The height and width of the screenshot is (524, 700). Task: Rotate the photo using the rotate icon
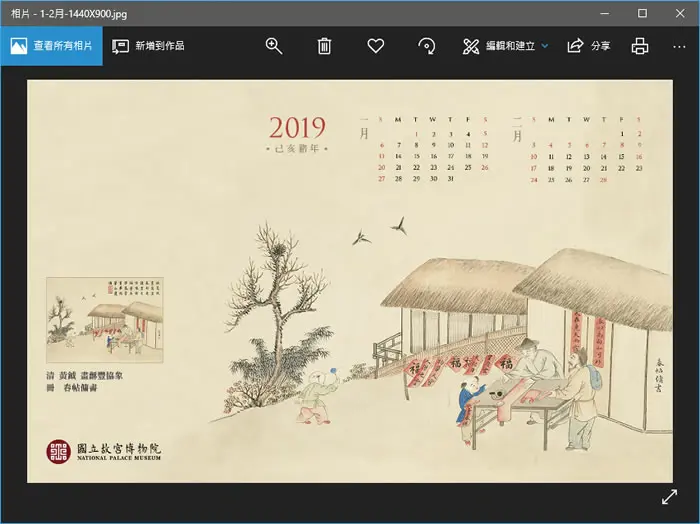tap(426, 46)
